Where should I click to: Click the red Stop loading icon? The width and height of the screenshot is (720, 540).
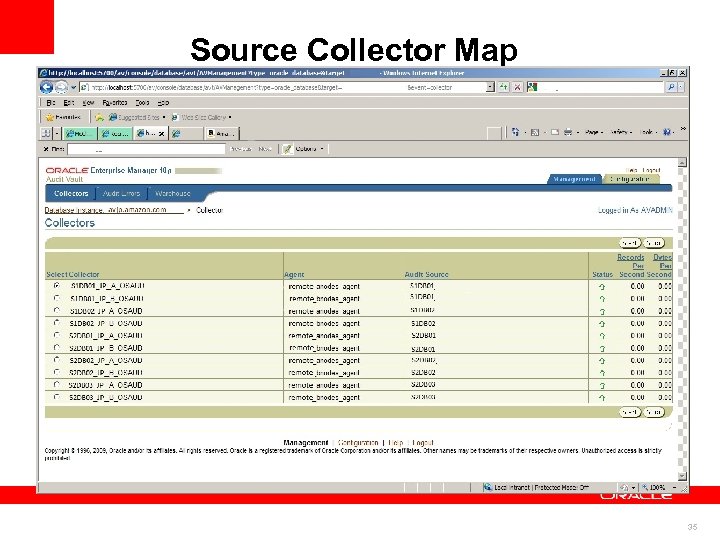pyautogui.click(x=518, y=87)
